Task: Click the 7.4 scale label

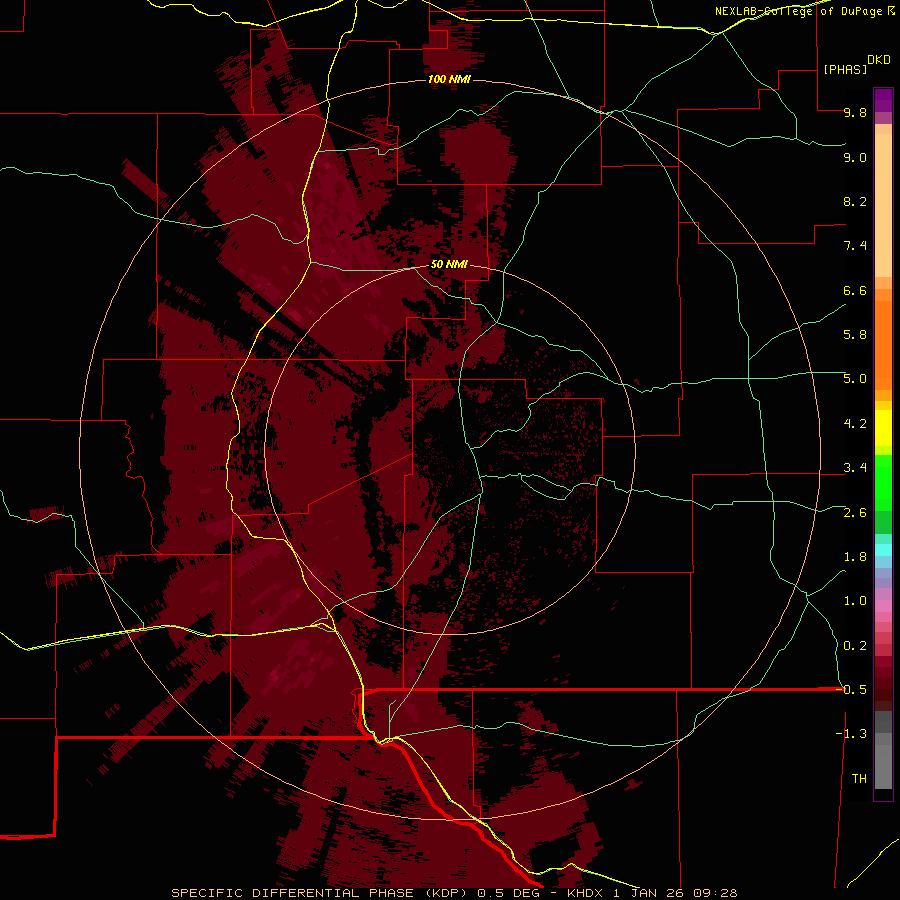Action: 855,246
